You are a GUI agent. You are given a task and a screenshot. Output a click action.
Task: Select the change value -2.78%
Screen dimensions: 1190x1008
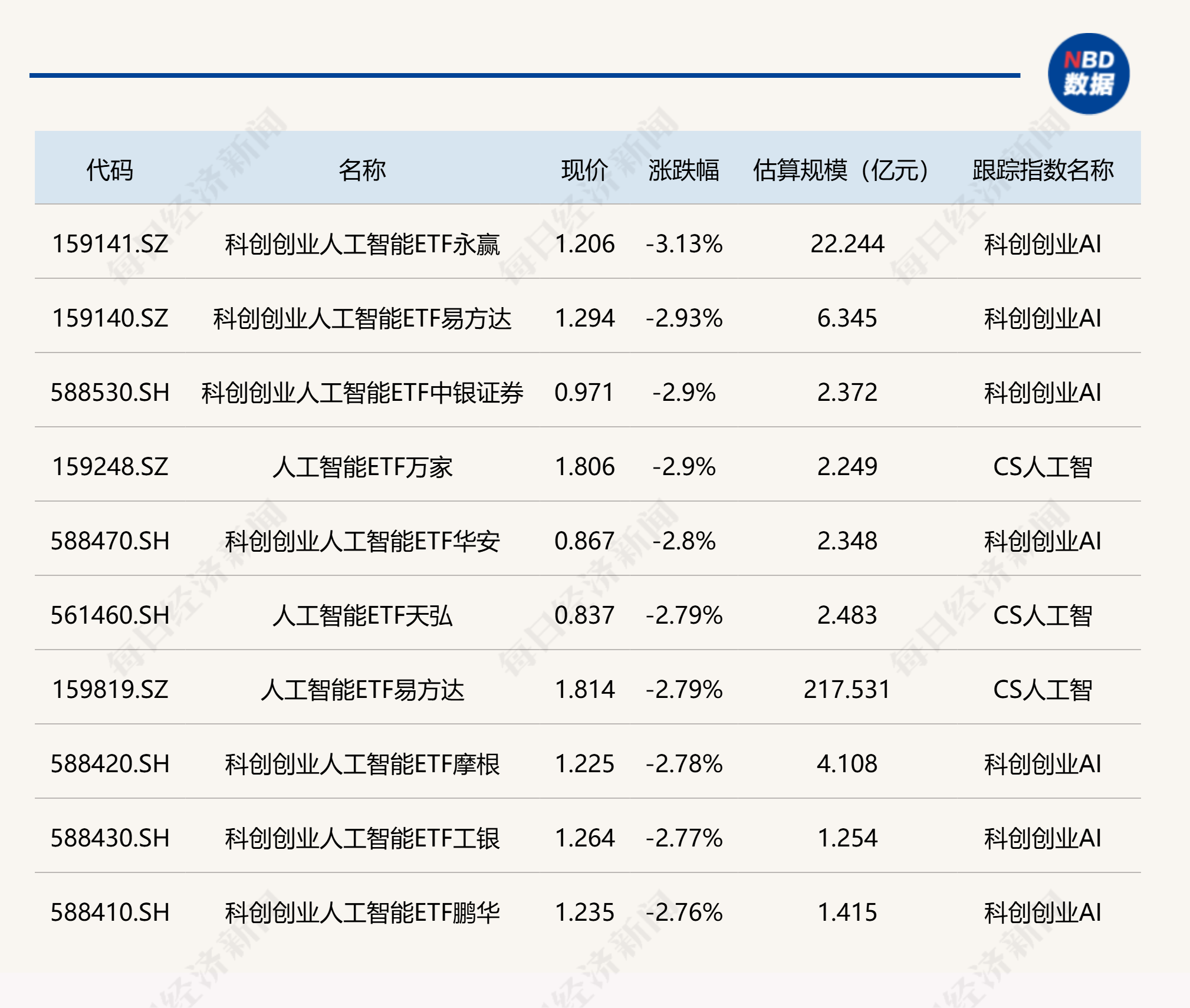pyautogui.click(x=684, y=764)
